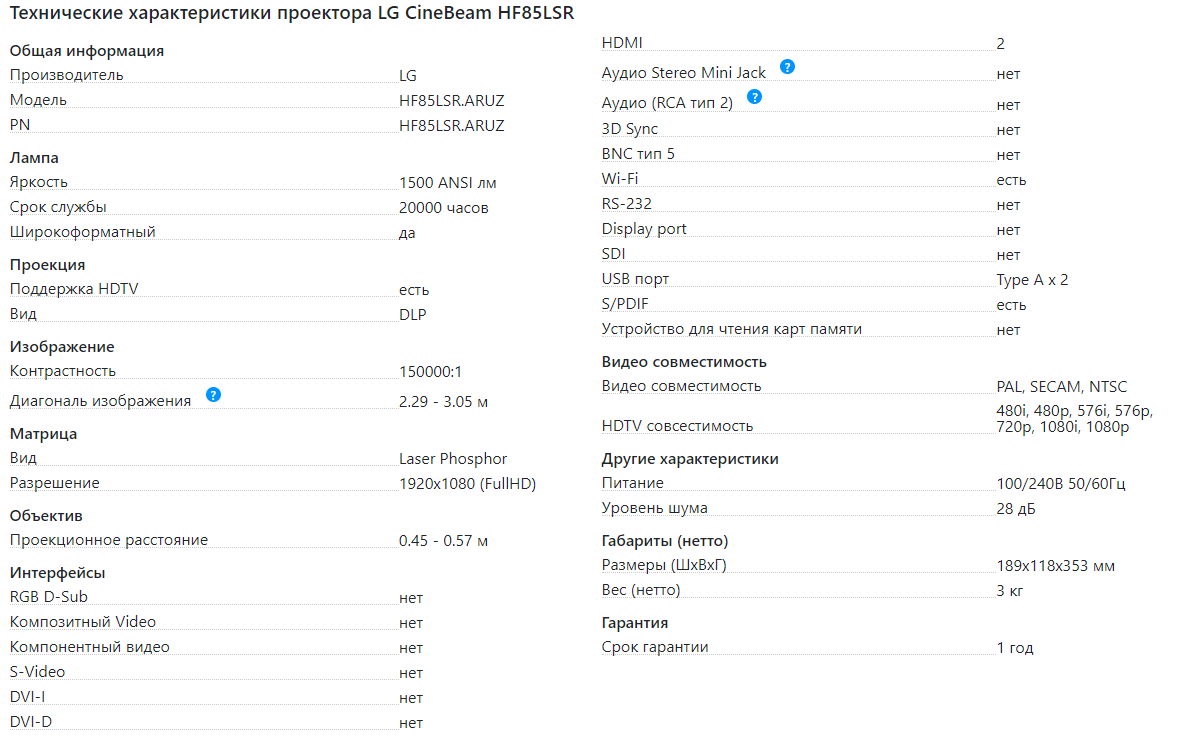Click the Размеры (ШхВхГ) value 189x118x353 мм
This screenshot has height=746, width=1202.
[1056, 567]
